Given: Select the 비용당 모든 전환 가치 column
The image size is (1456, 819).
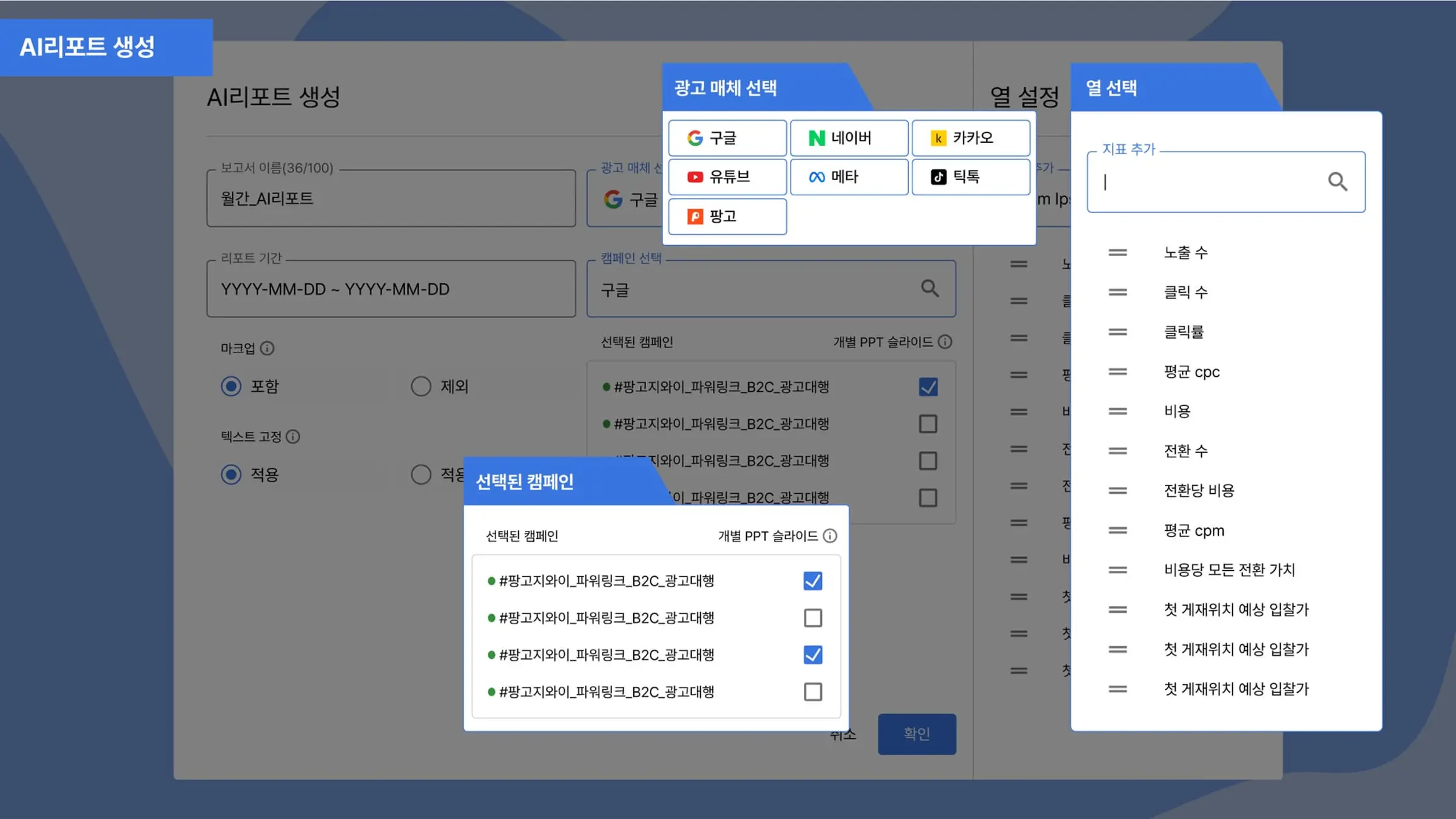Looking at the screenshot, I should click(1229, 570).
